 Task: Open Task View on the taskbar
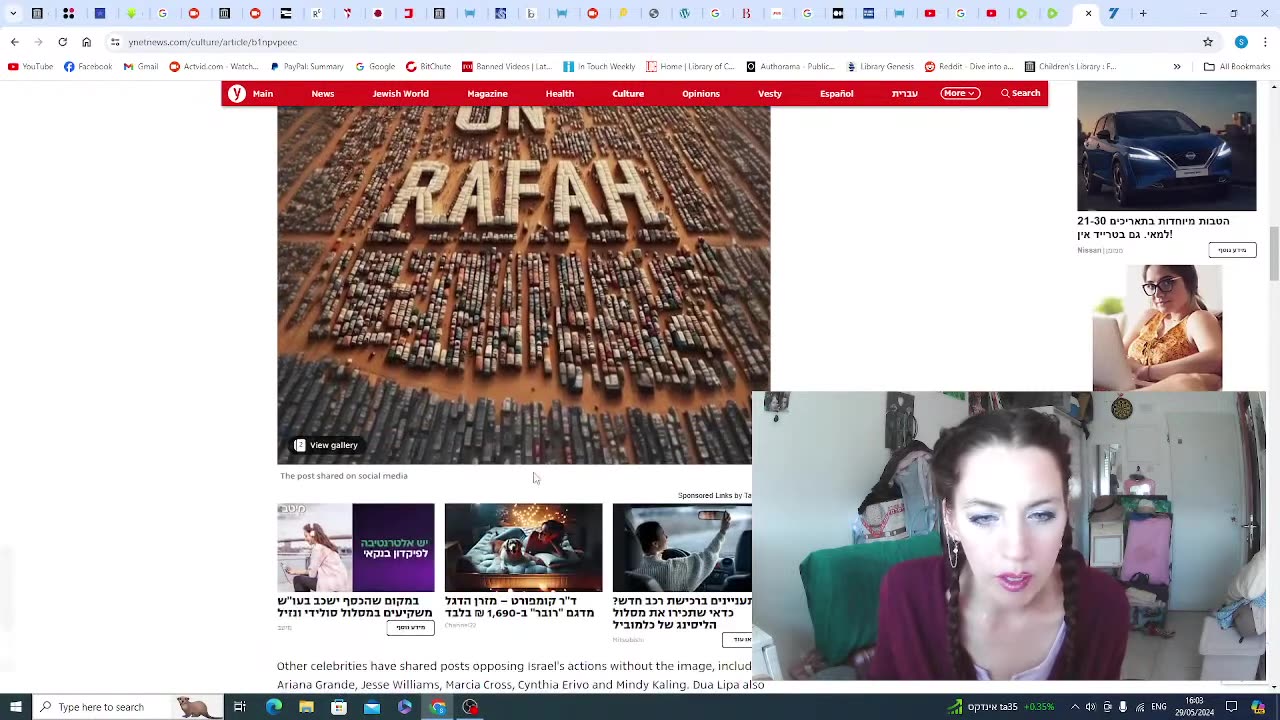click(x=240, y=707)
